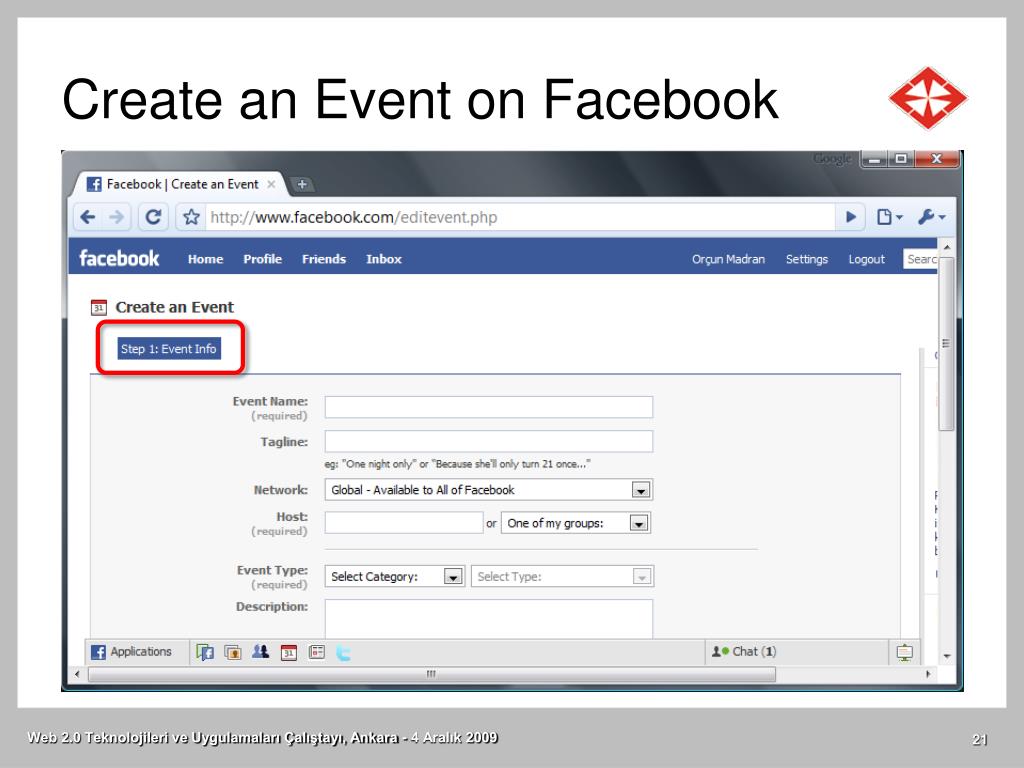Click the Logout link
The width and height of the screenshot is (1024, 768).
tap(867, 259)
